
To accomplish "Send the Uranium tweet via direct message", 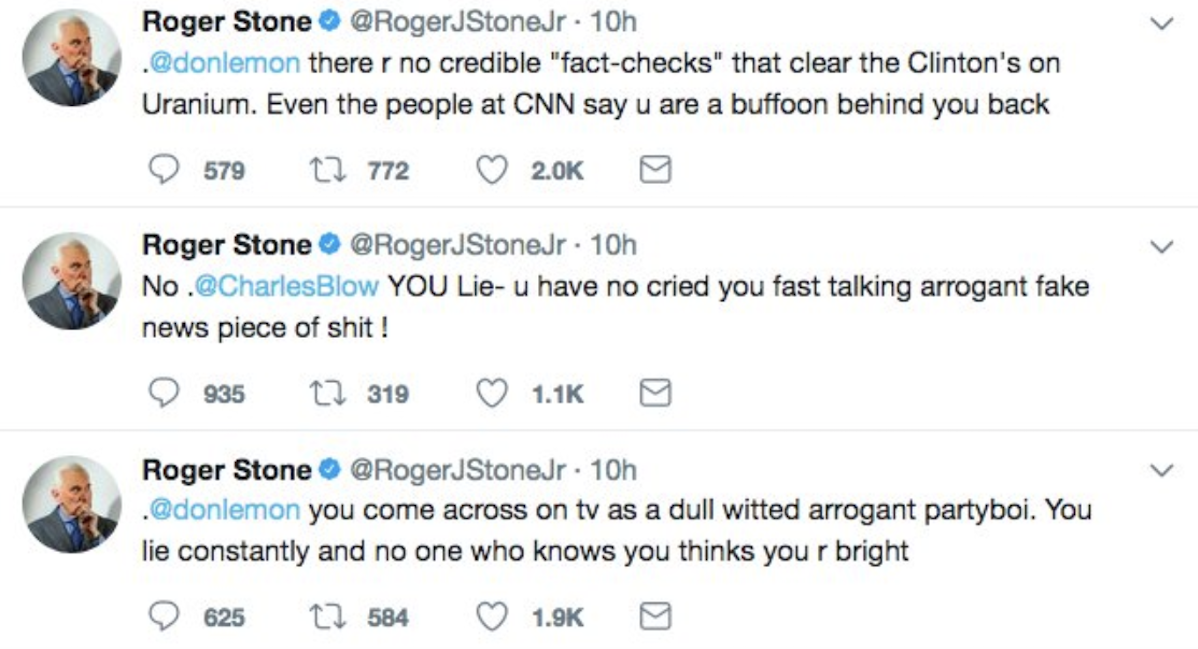I will pyautogui.click(x=654, y=171).
